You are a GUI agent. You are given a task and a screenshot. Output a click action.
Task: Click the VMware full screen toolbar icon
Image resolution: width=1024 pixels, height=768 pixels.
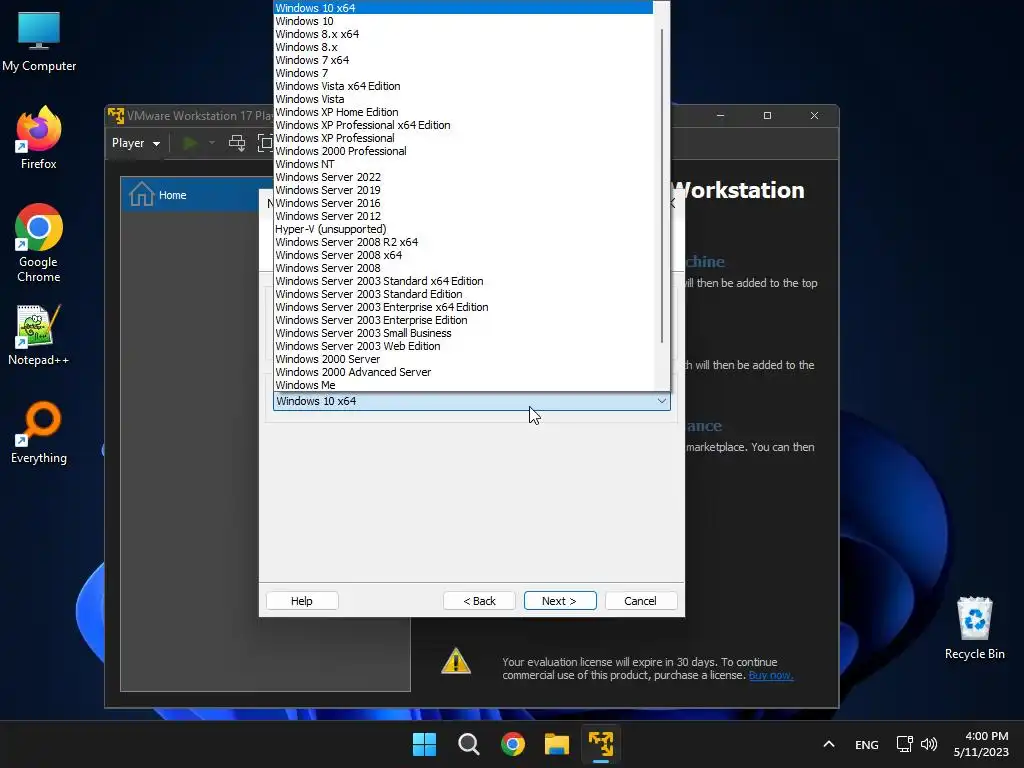point(264,143)
